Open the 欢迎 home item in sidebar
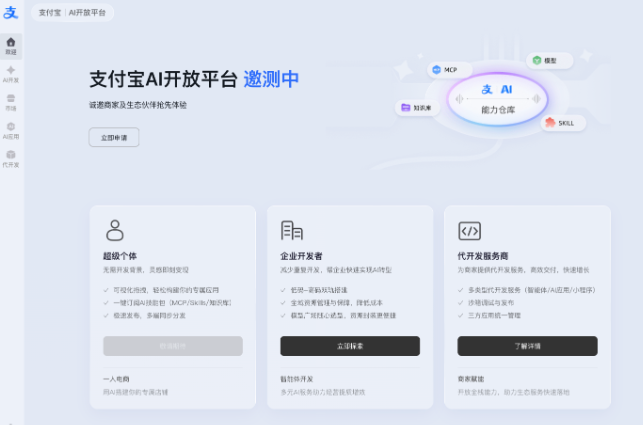Viewport: 644px width, 428px height. (11, 46)
